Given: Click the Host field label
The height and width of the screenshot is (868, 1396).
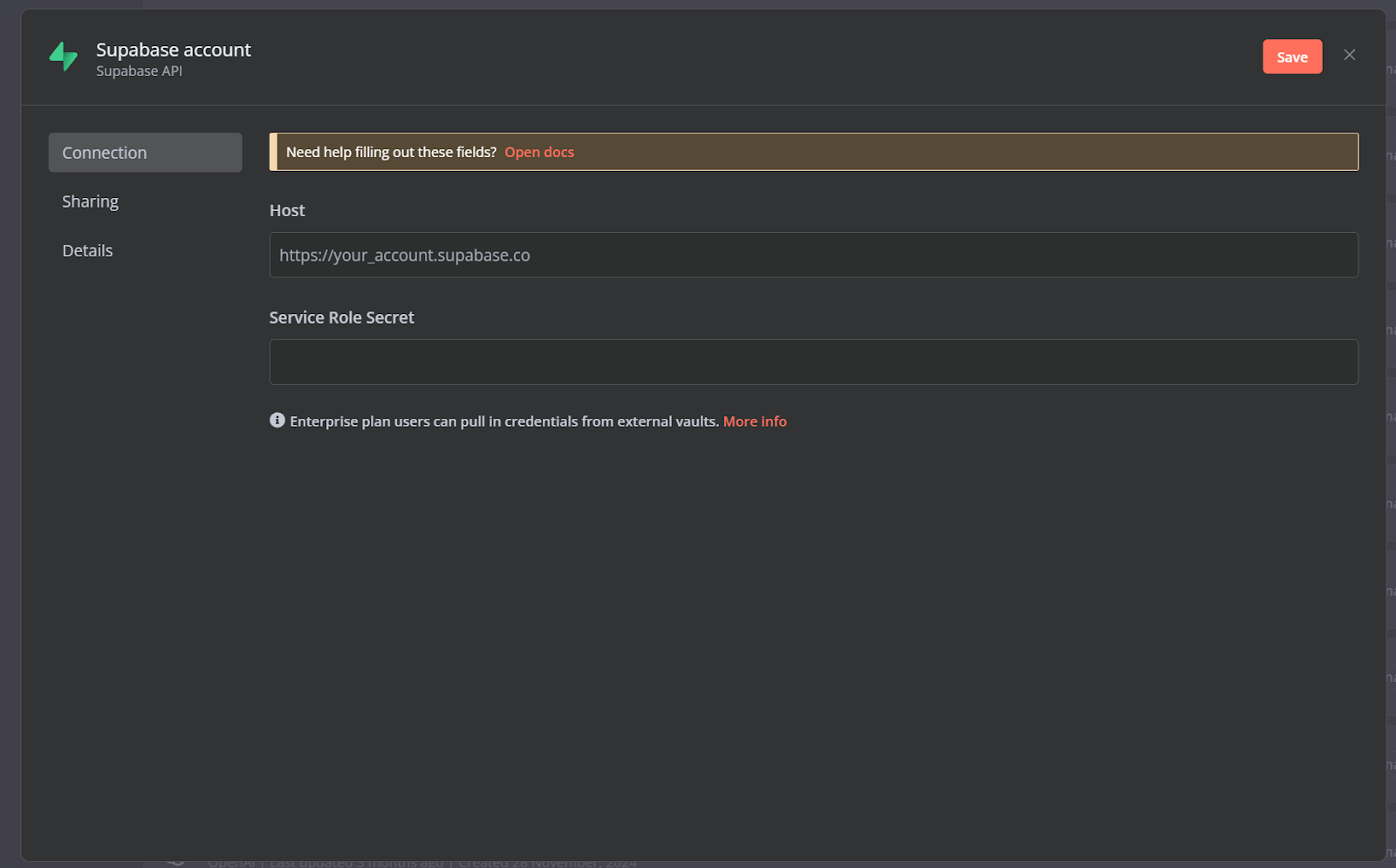Looking at the screenshot, I should click(287, 210).
